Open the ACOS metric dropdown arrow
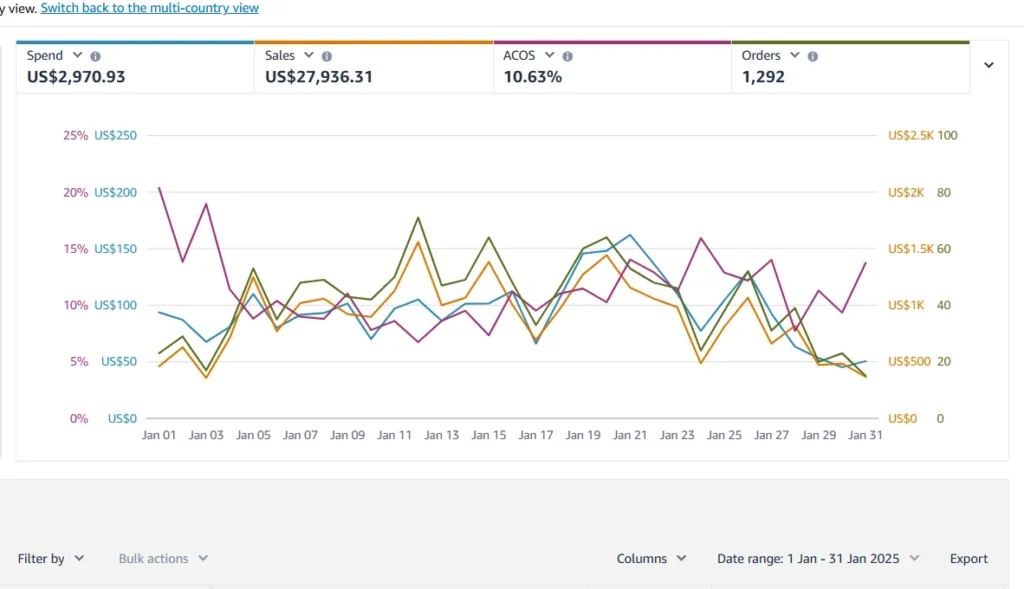Viewport: 1024px width, 589px height. (549, 56)
